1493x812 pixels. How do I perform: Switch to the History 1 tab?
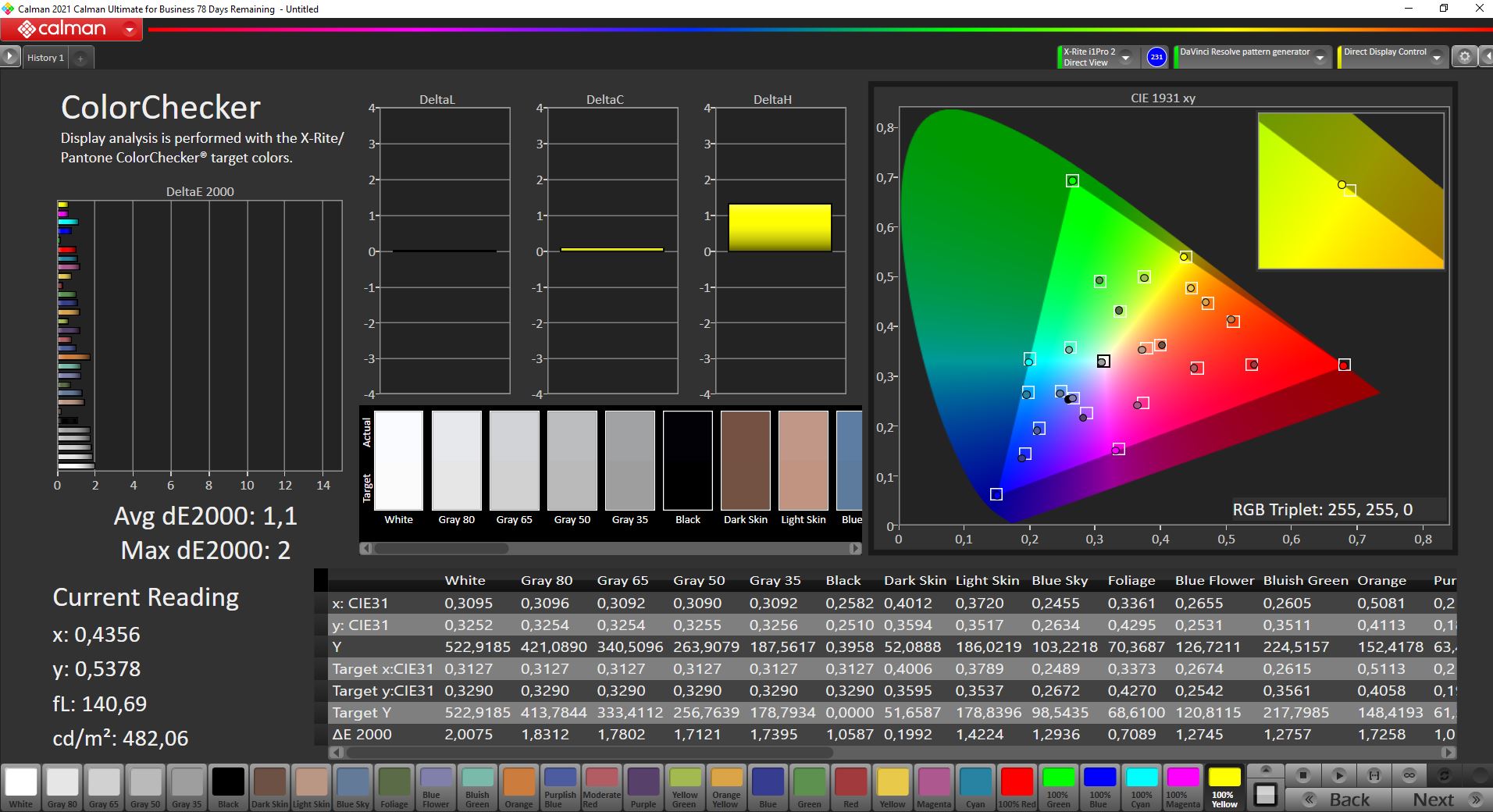coord(45,58)
